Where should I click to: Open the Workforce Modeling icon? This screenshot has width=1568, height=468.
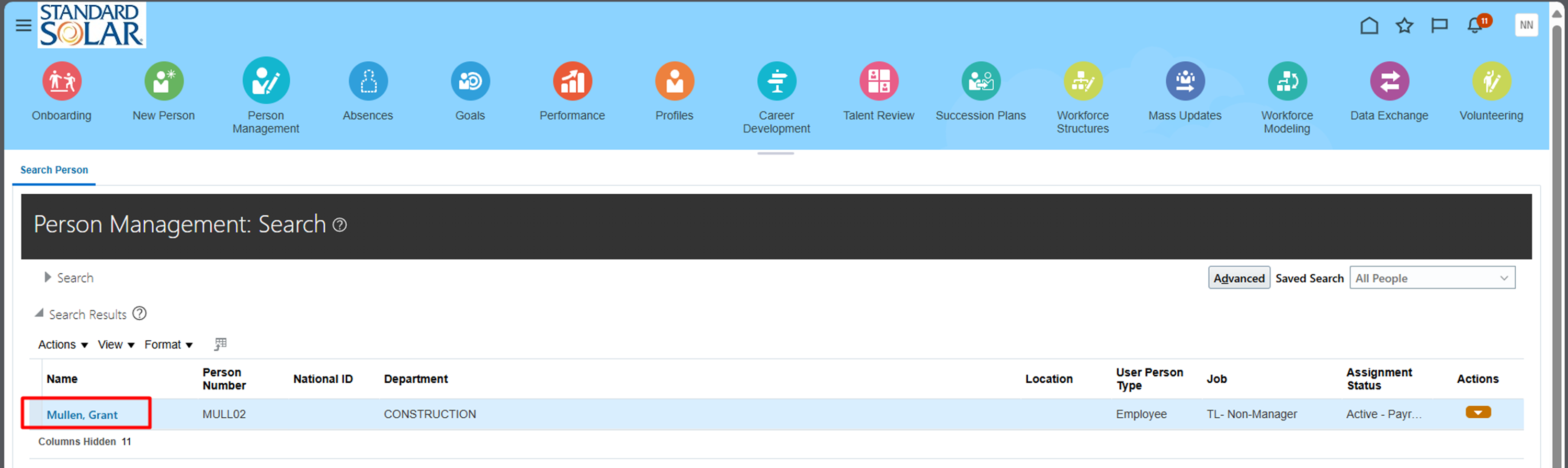point(1287,81)
